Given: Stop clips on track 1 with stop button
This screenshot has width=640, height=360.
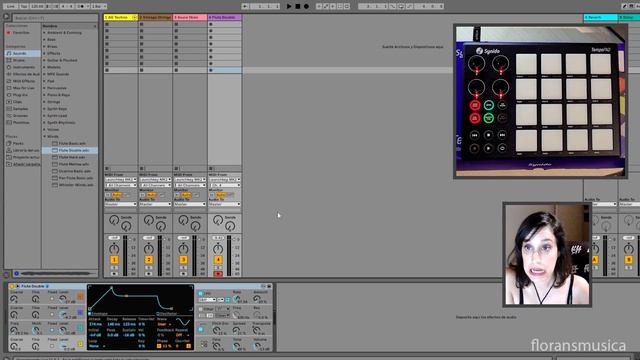Looking at the screenshot, I should (x=107, y=169).
